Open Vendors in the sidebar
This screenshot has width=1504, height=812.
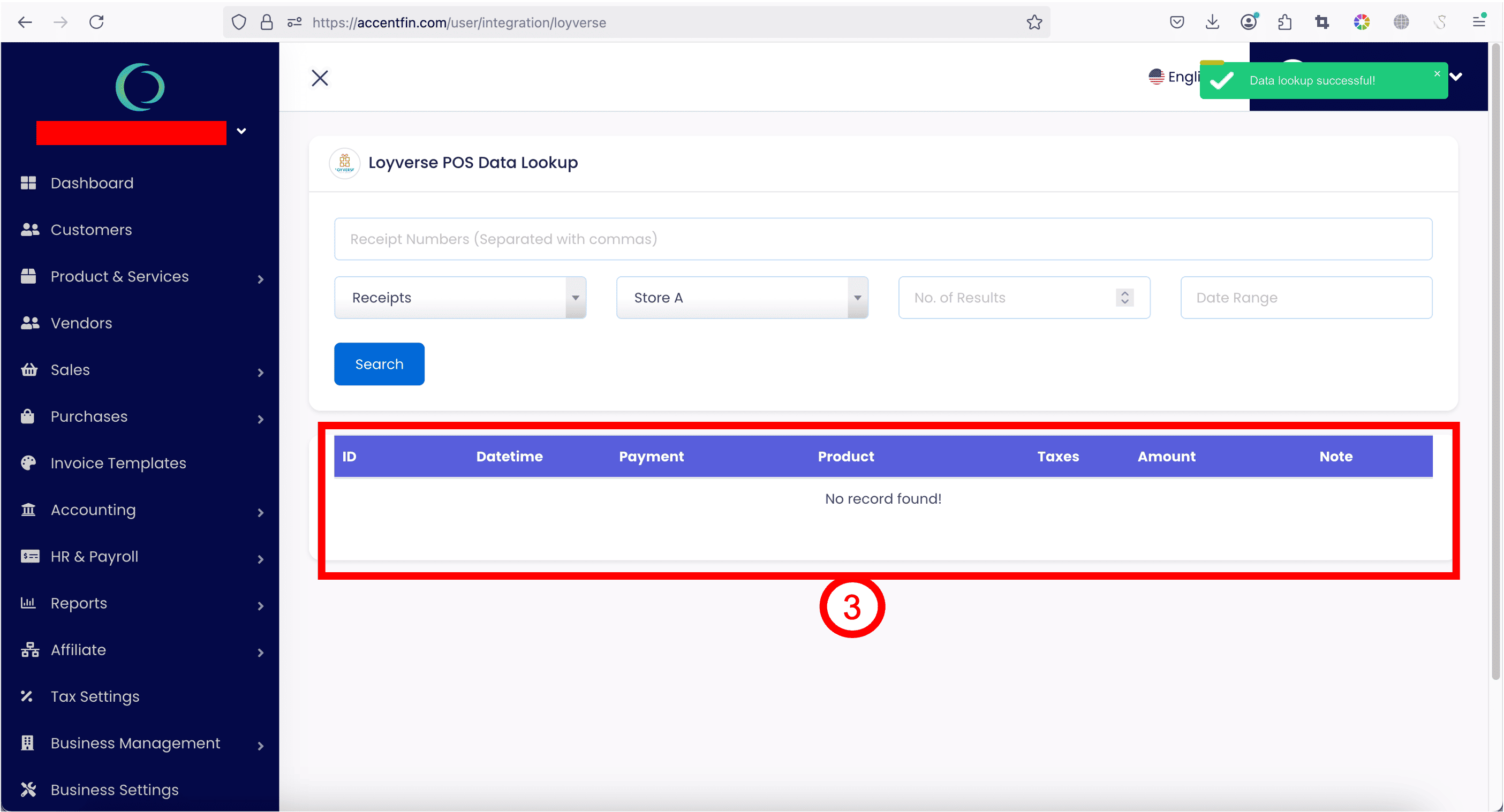81,323
